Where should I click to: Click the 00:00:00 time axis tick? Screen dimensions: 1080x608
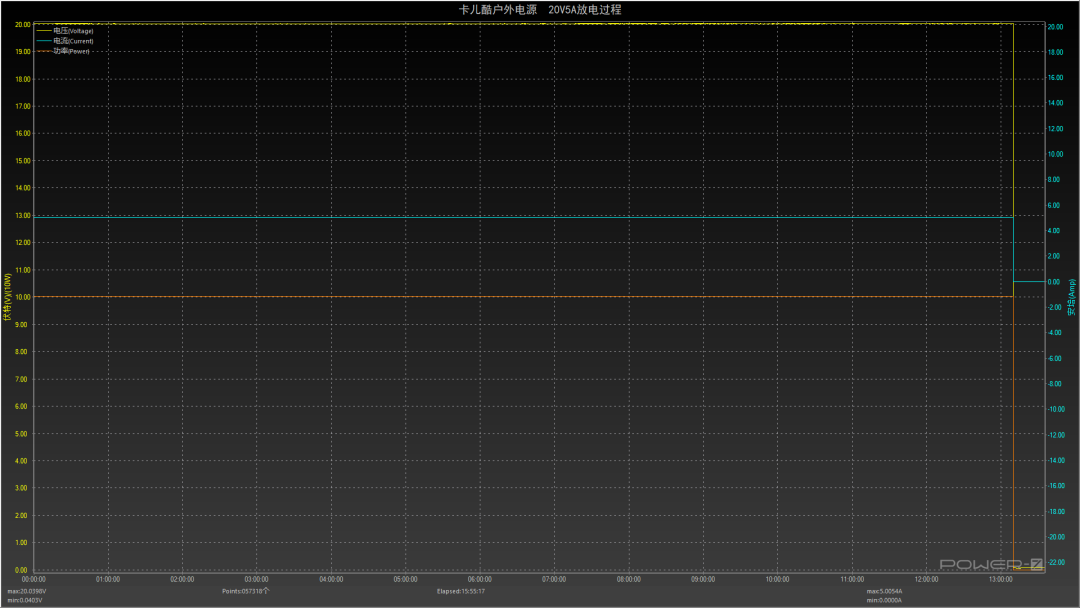pos(34,580)
